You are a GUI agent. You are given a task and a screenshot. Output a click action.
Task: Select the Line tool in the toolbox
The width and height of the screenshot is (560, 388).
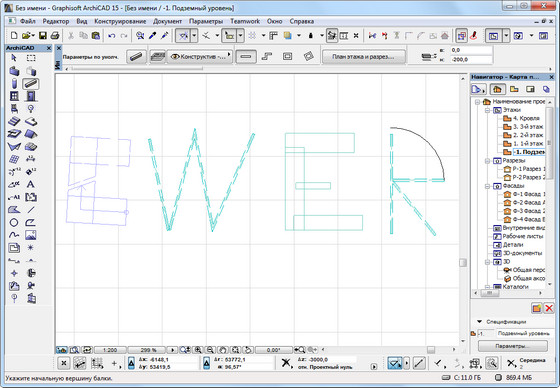click(x=31, y=210)
